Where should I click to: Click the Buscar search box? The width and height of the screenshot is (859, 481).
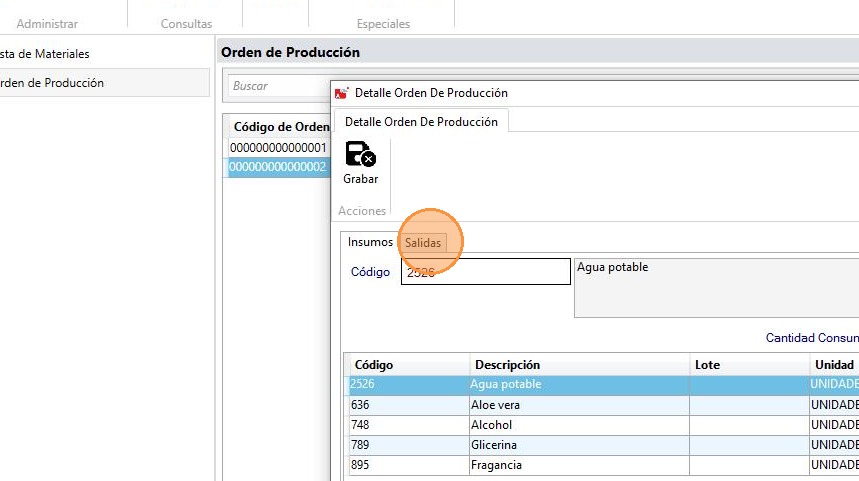(x=278, y=86)
